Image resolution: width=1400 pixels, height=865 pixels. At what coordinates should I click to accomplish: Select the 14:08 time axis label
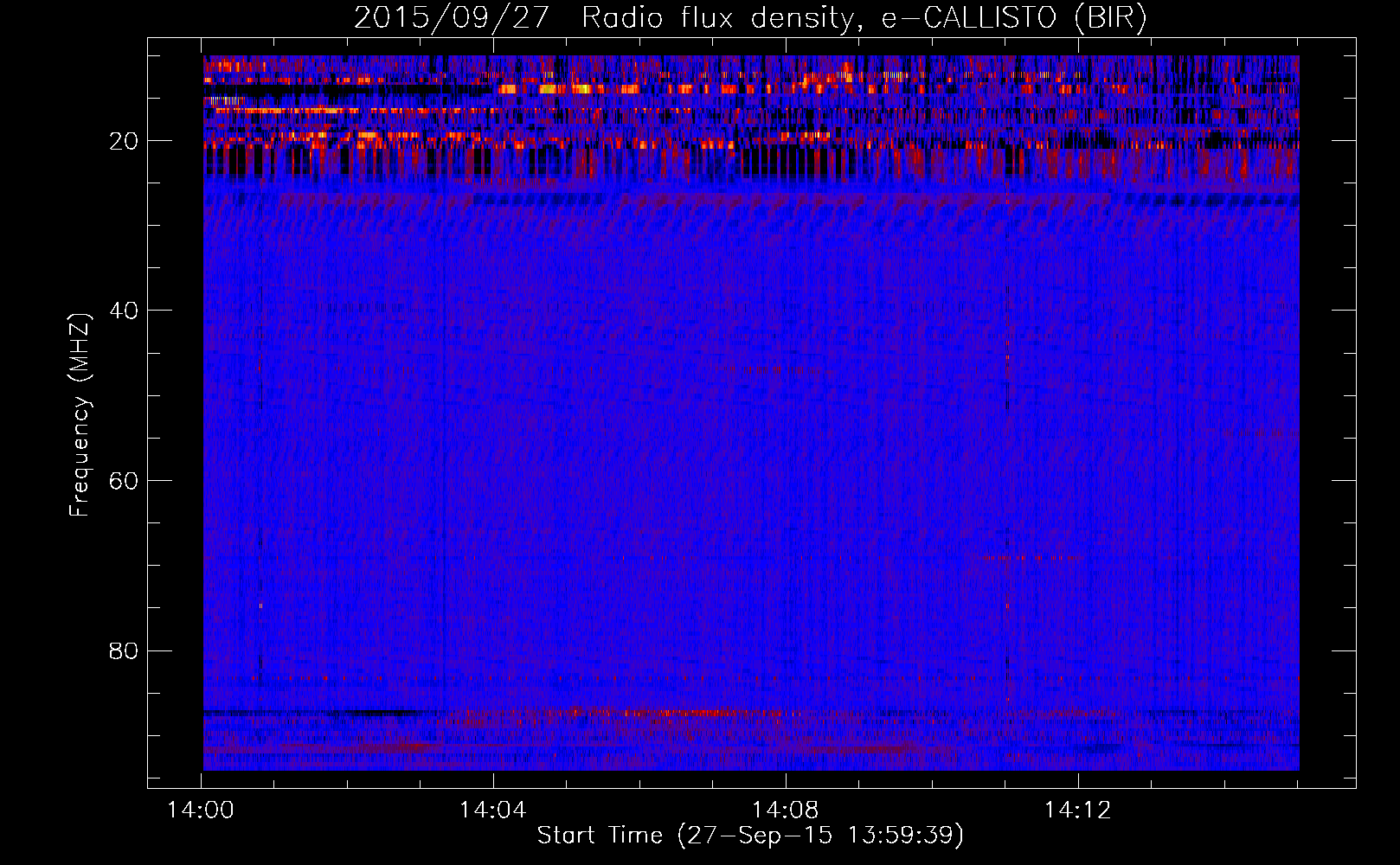point(785,811)
